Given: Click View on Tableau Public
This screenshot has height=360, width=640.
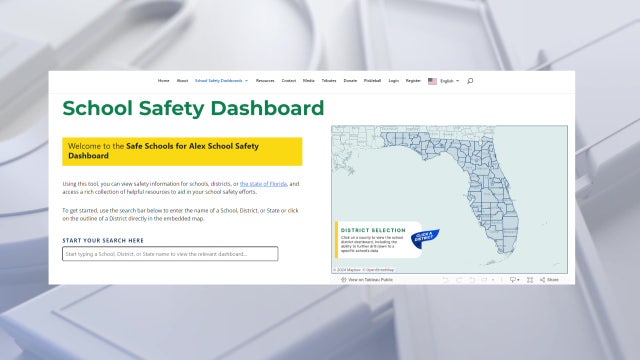Looking at the screenshot, I should [x=370, y=280].
